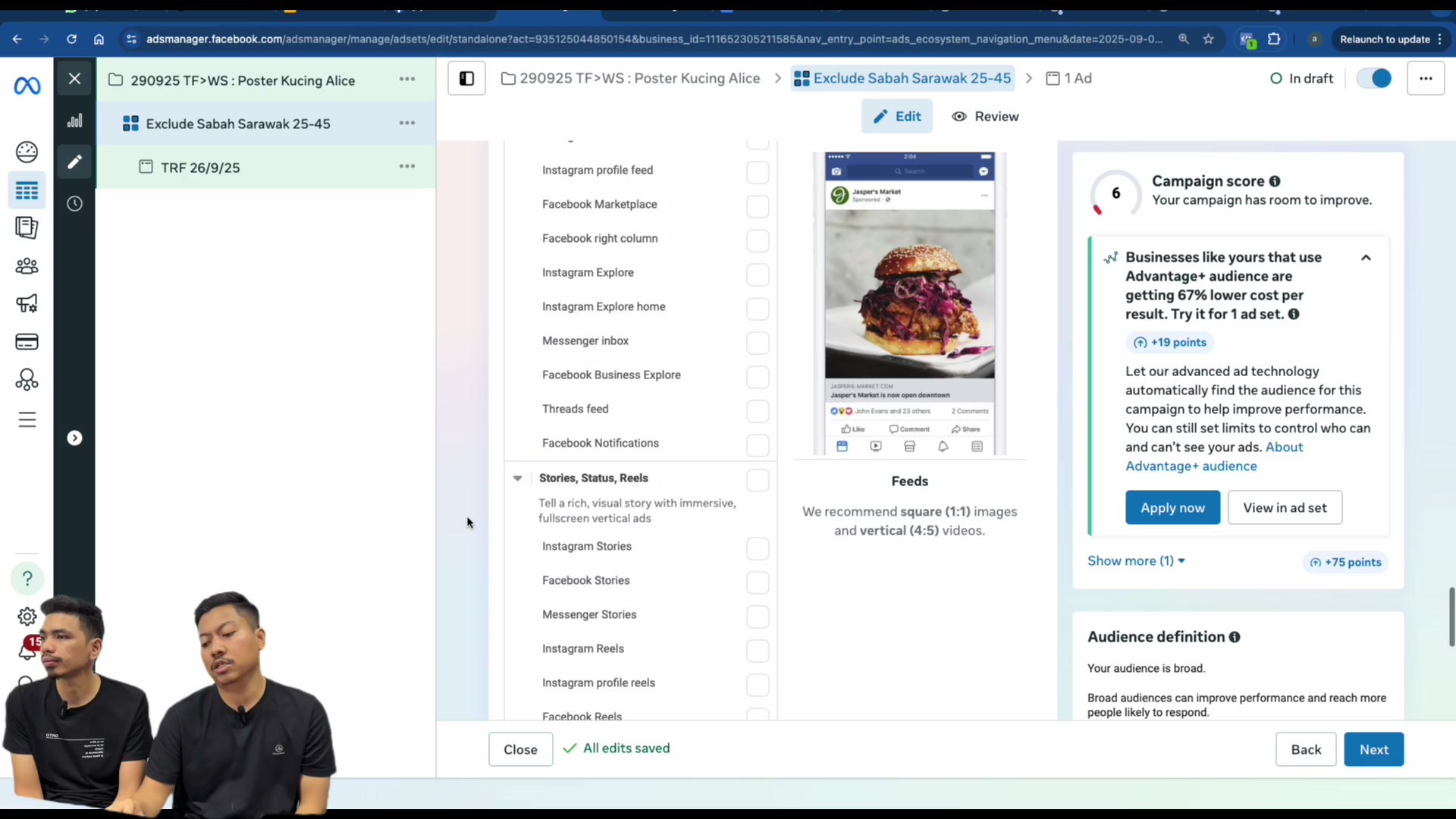Check Instagram Explore placement
This screenshot has width=1456, height=819.
(x=758, y=275)
